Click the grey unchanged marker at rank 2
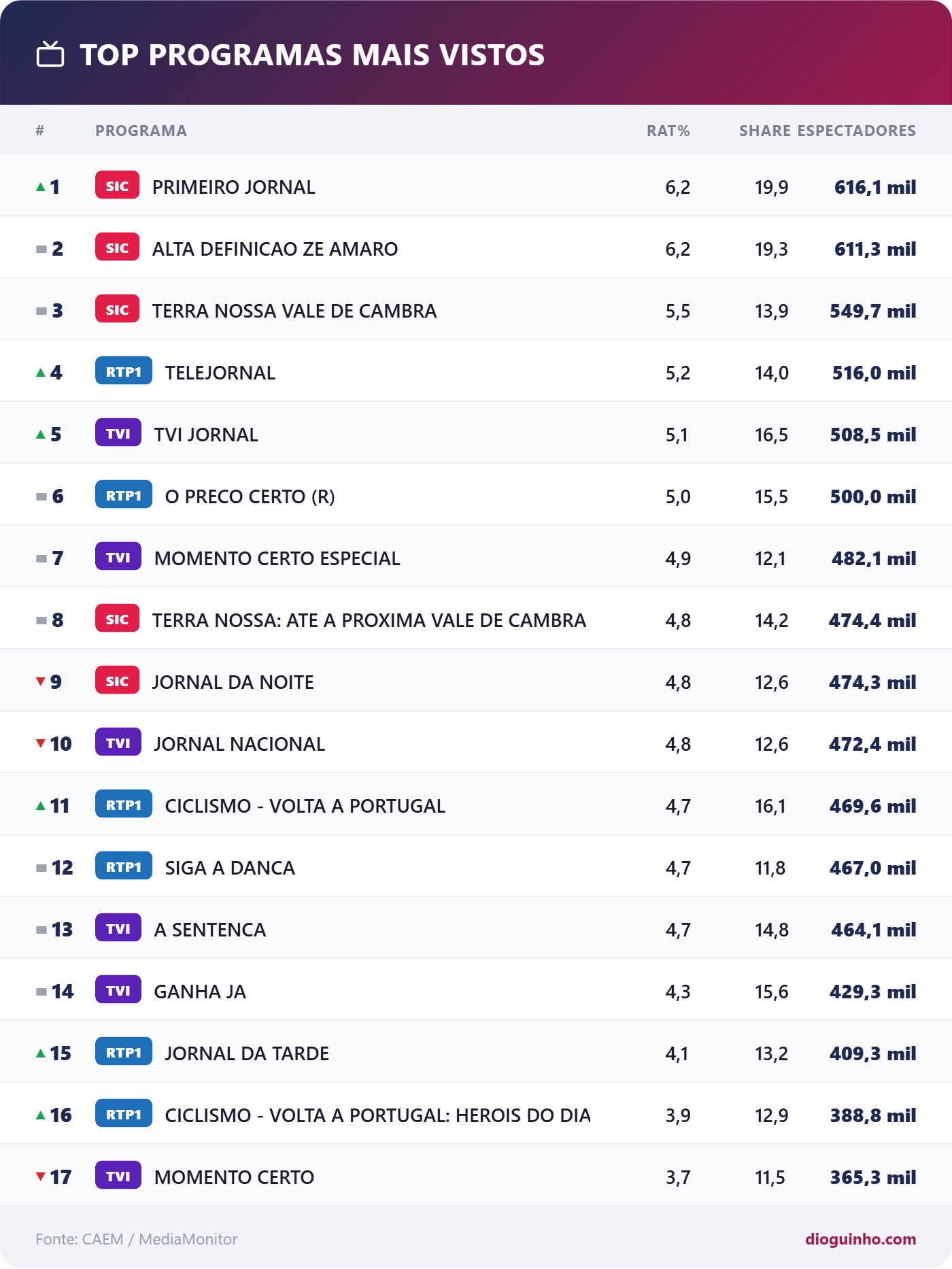 [x=41, y=249]
